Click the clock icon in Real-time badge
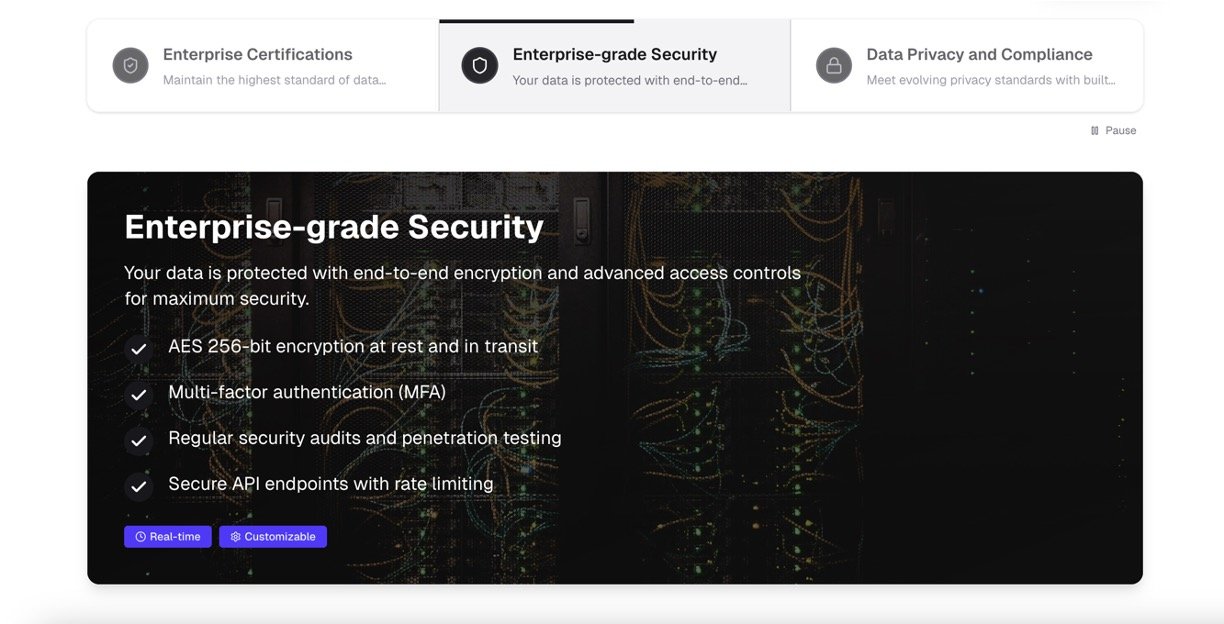 [141, 537]
